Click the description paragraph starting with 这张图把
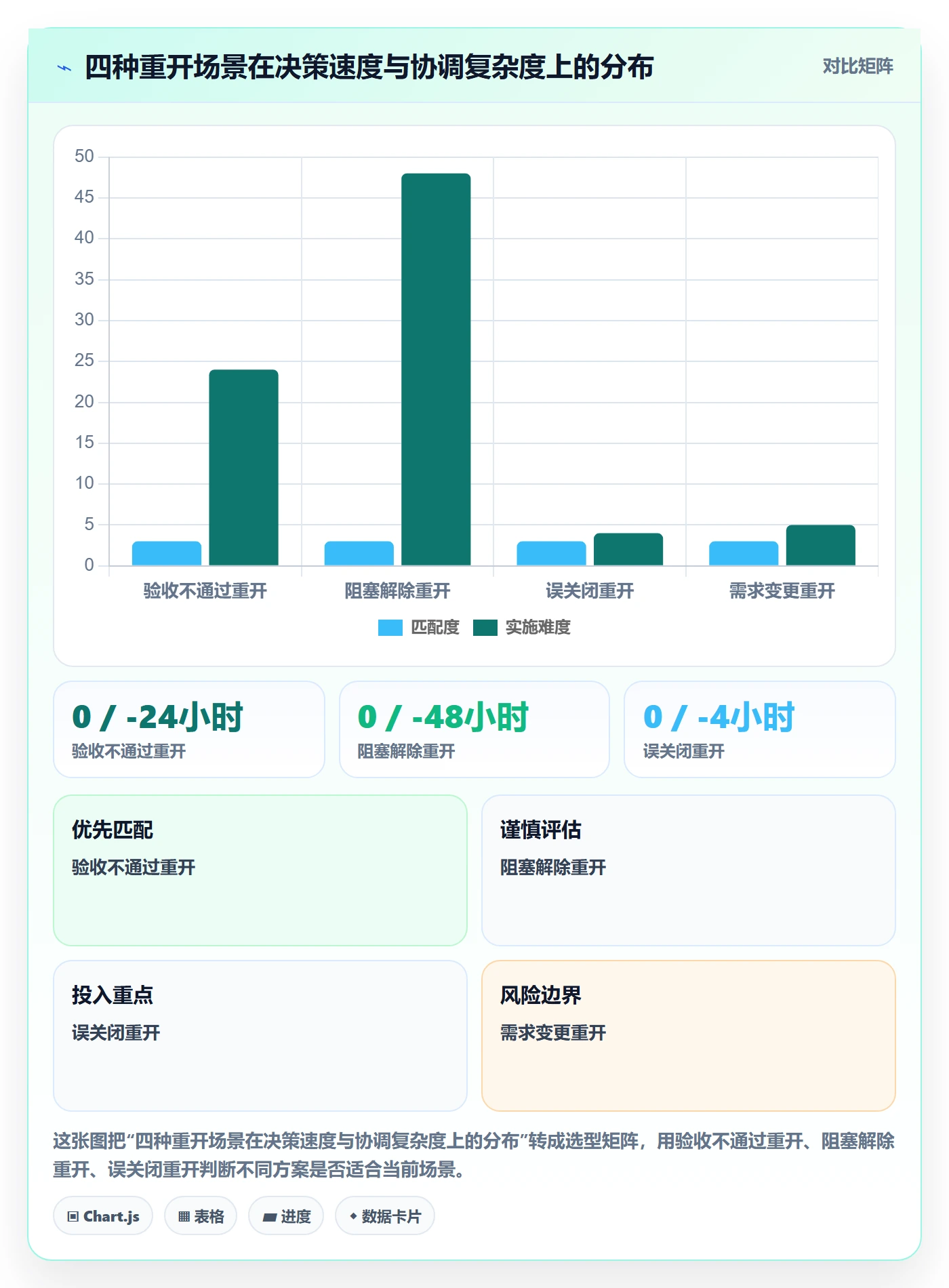The image size is (949, 1288). point(474,1156)
